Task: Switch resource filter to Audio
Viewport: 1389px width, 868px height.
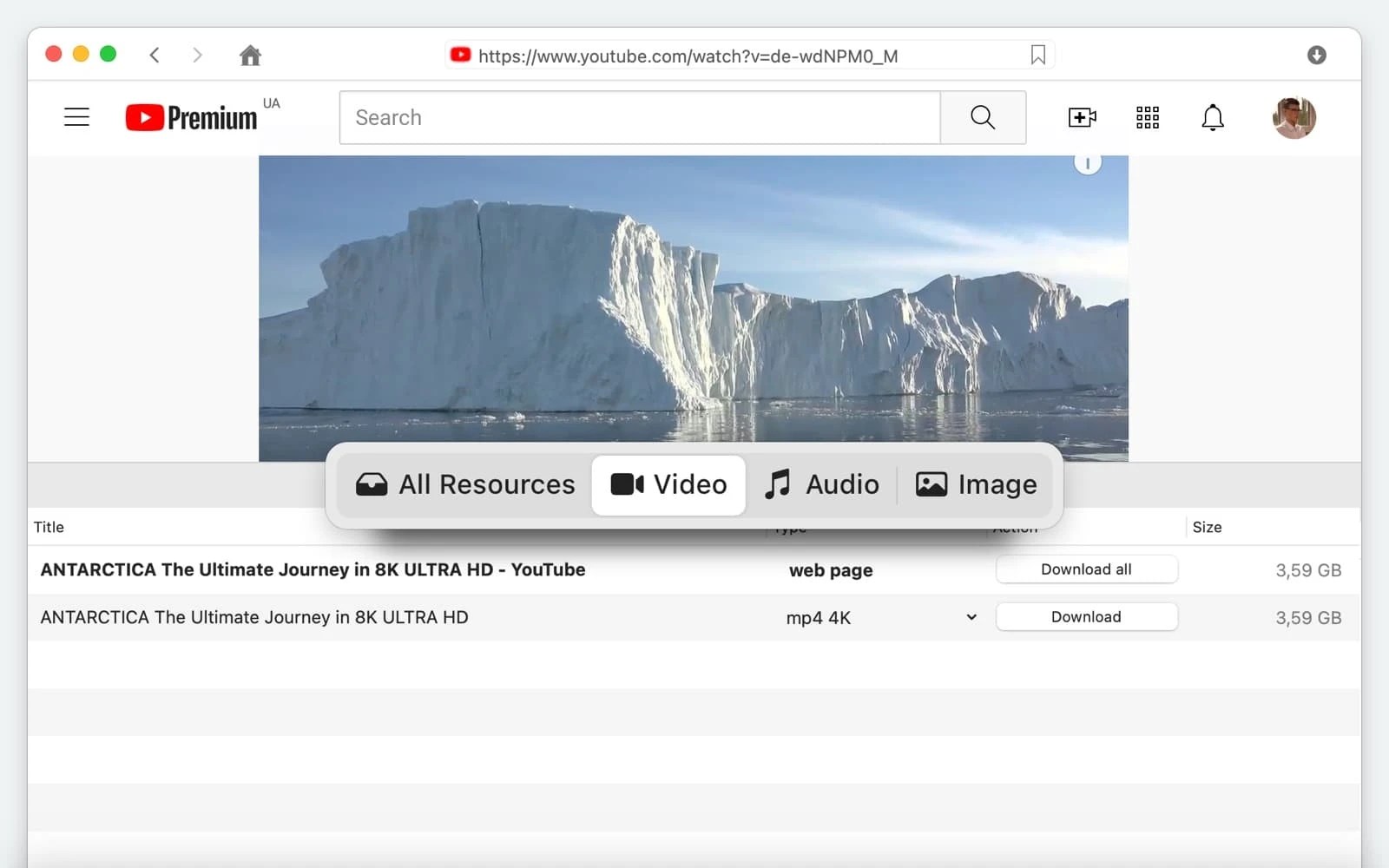Action: click(x=821, y=484)
